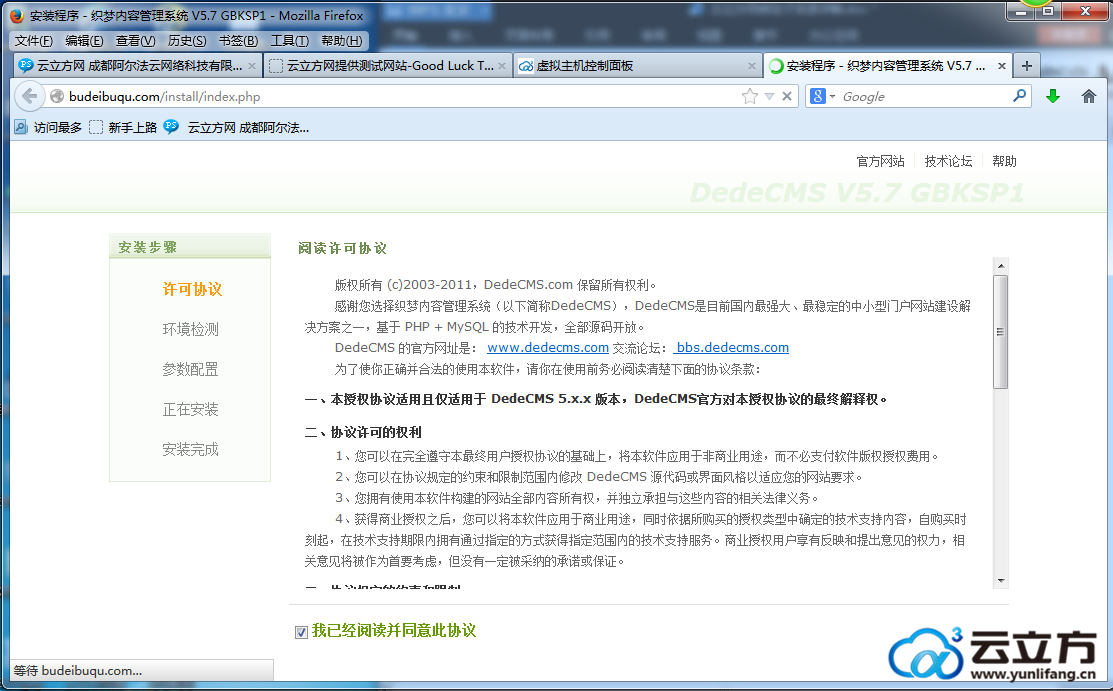Click the license scrollbar down arrow
The height and width of the screenshot is (691, 1113).
[x=1001, y=581]
